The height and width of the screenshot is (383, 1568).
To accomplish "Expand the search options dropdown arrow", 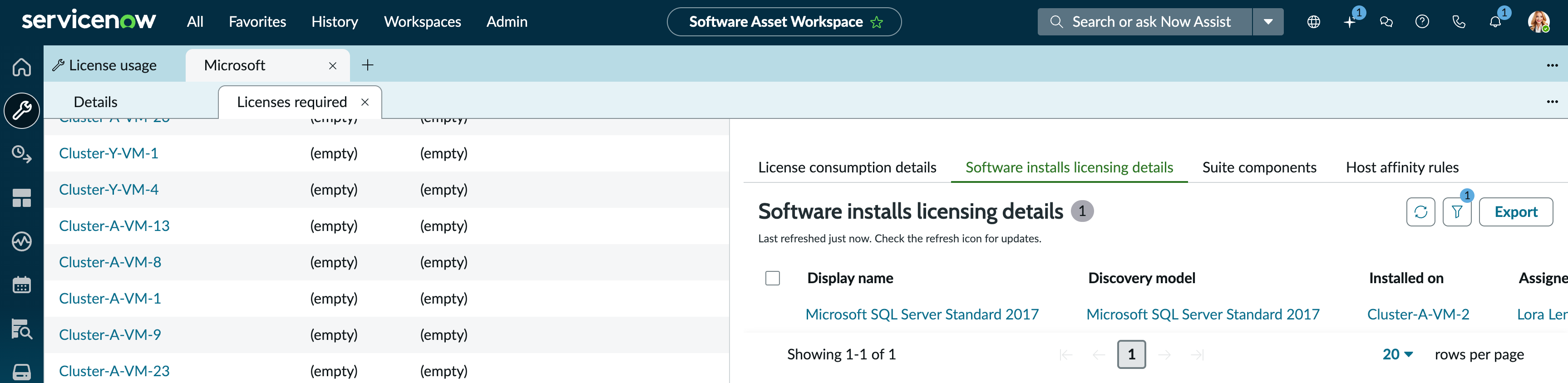I will click(1268, 22).
